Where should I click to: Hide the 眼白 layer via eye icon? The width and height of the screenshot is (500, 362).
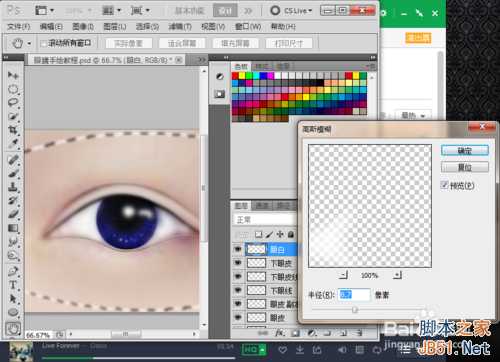pos(238,249)
